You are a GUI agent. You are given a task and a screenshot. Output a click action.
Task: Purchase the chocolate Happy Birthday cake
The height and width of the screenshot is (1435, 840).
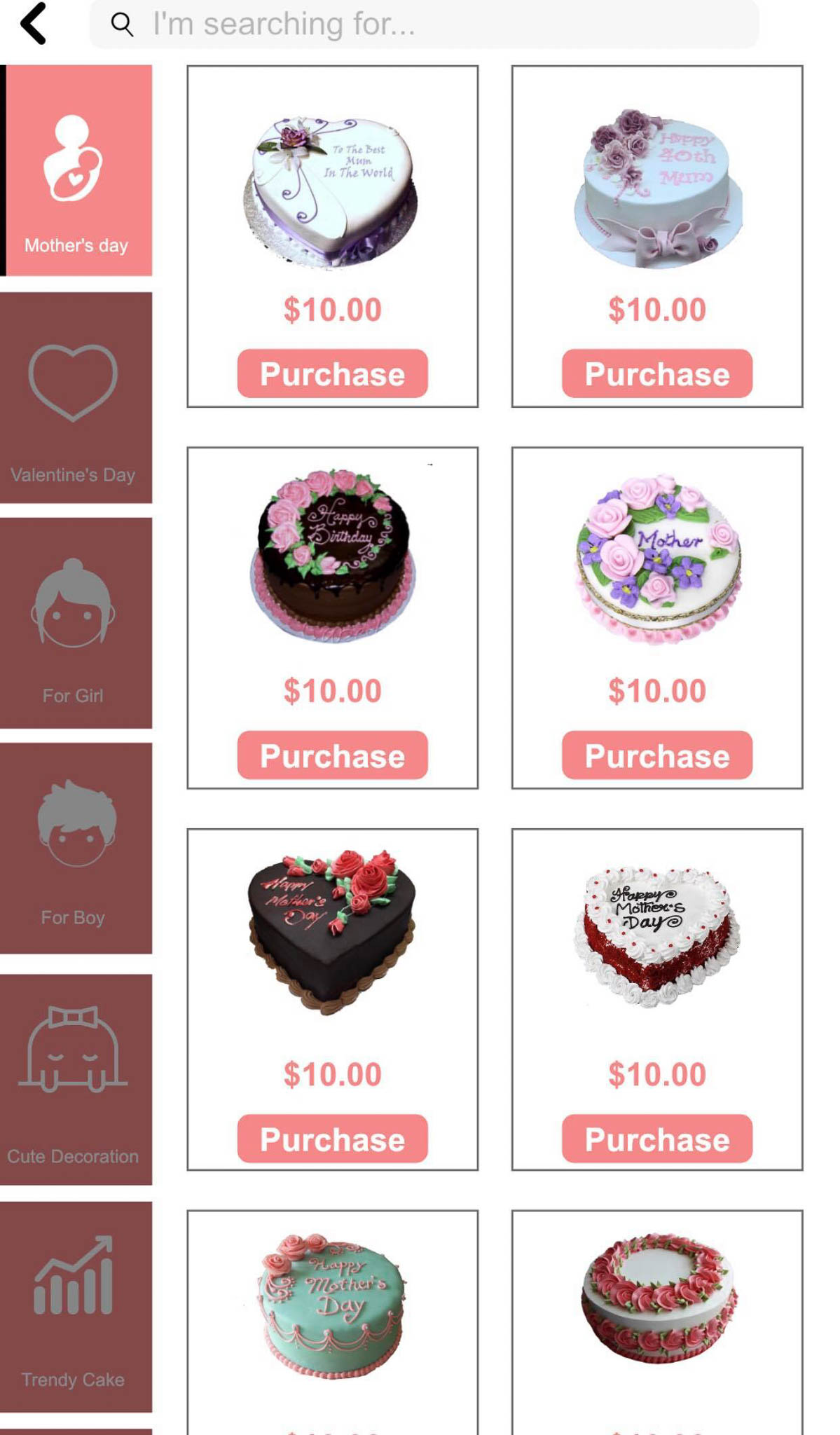click(332, 755)
